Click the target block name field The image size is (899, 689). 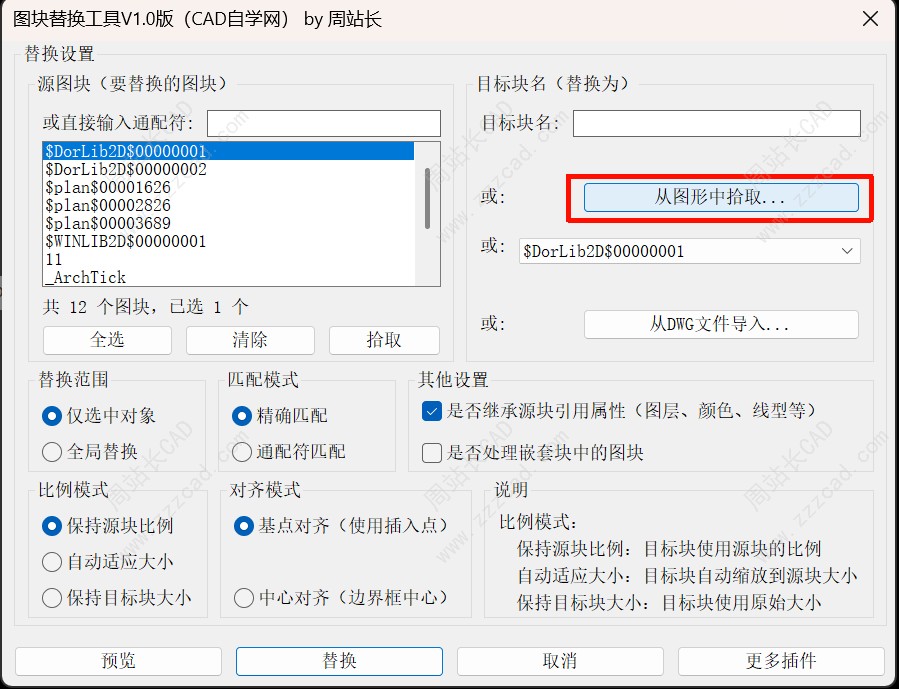coord(716,123)
